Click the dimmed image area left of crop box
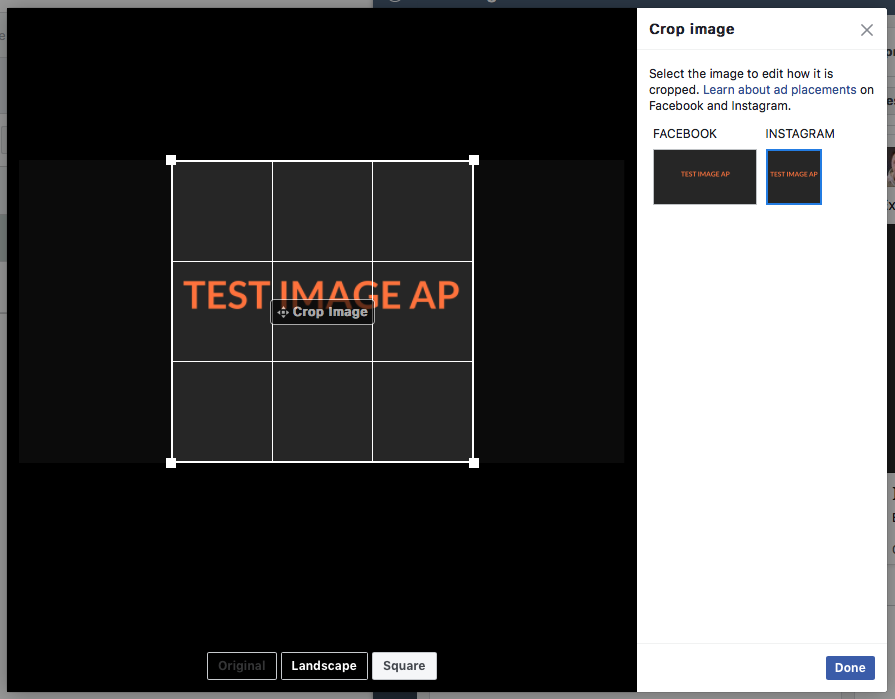The width and height of the screenshot is (895, 699). 95,311
